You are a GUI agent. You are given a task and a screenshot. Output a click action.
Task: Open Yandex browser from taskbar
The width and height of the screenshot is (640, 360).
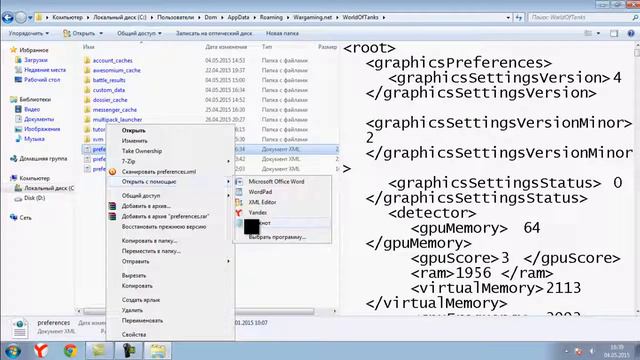click(x=41, y=351)
